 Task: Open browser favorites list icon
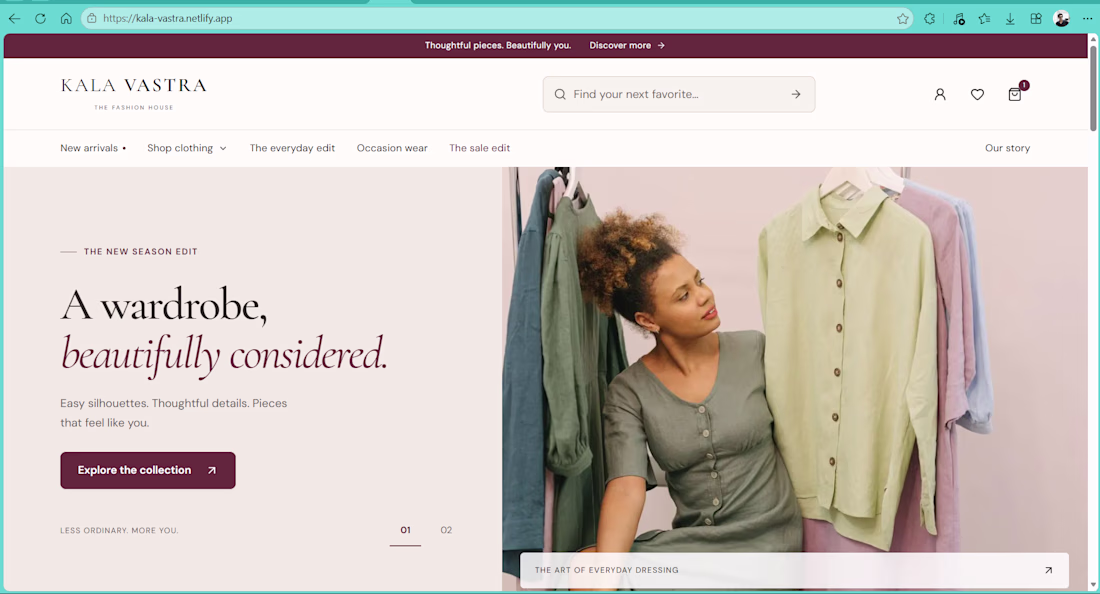pyautogui.click(x=984, y=19)
